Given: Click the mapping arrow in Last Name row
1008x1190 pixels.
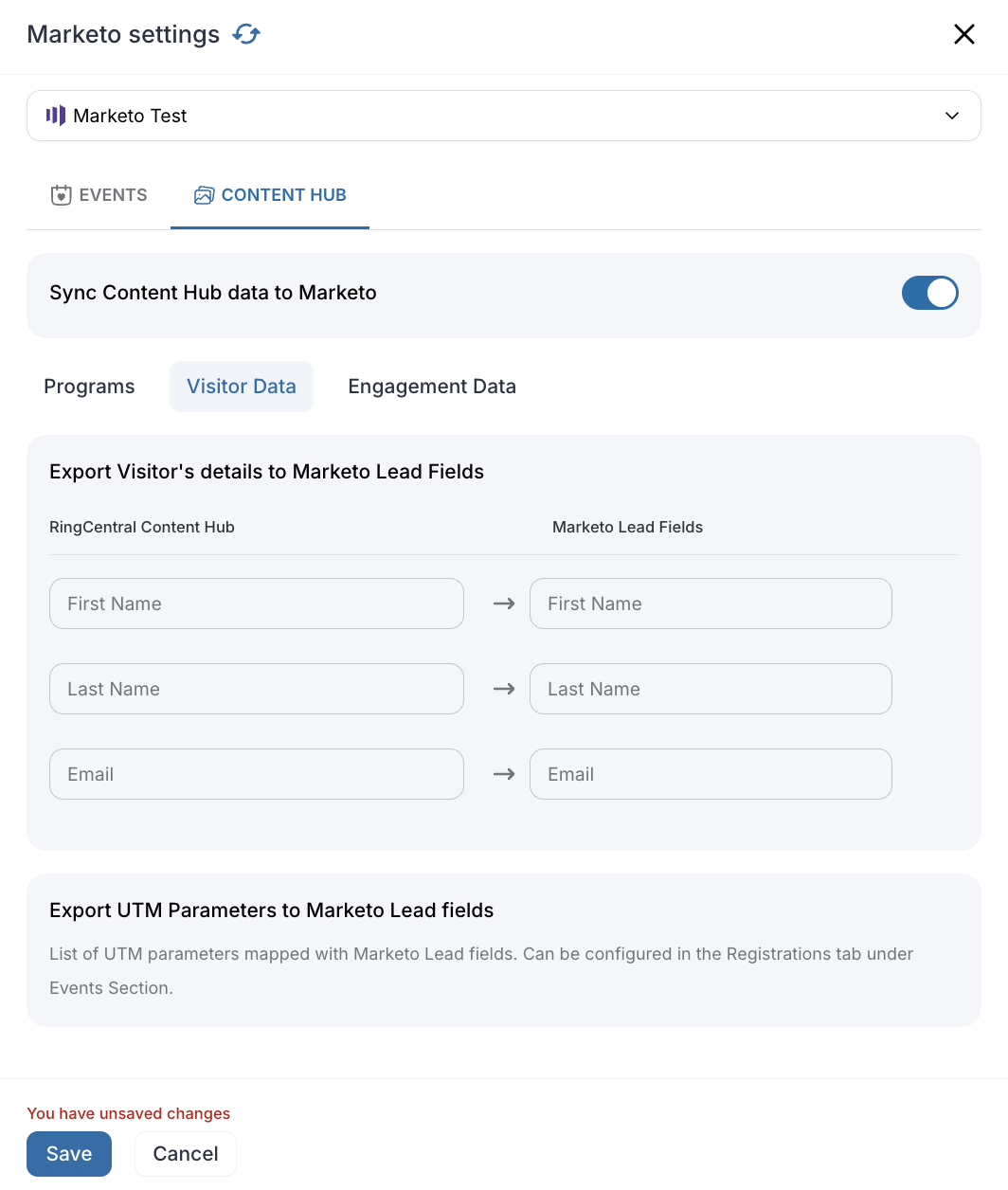Looking at the screenshot, I should pyautogui.click(x=504, y=689).
